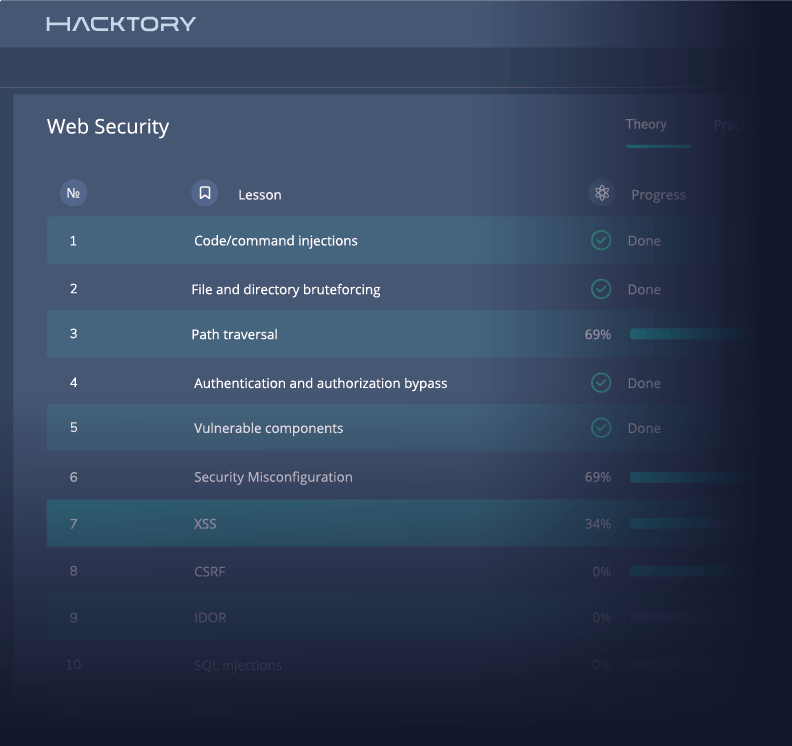The image size is (792, 746).
Task: Click the Web Security heading
Action: 108,127
